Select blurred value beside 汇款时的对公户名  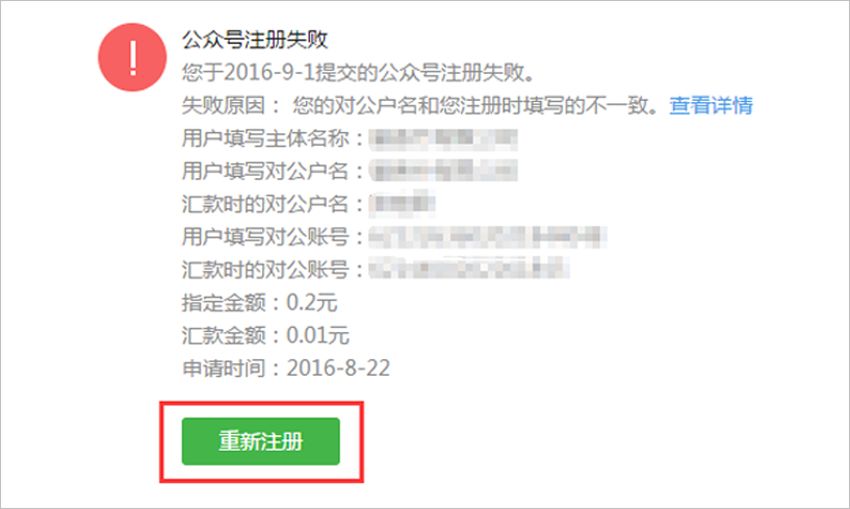coord(402,204)
